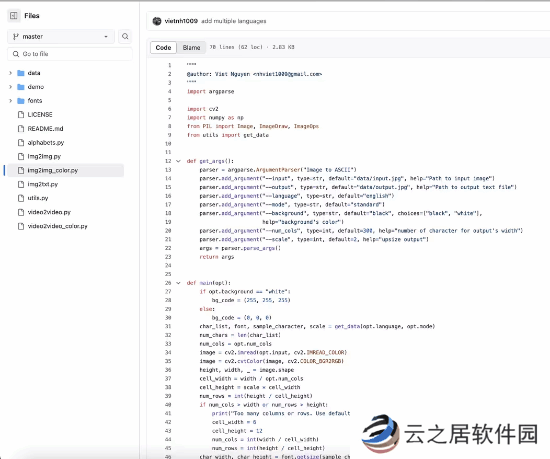This screenshot has width=550, height=459.
Task: Open the fonts folder icon
Action: pos(21,101)
